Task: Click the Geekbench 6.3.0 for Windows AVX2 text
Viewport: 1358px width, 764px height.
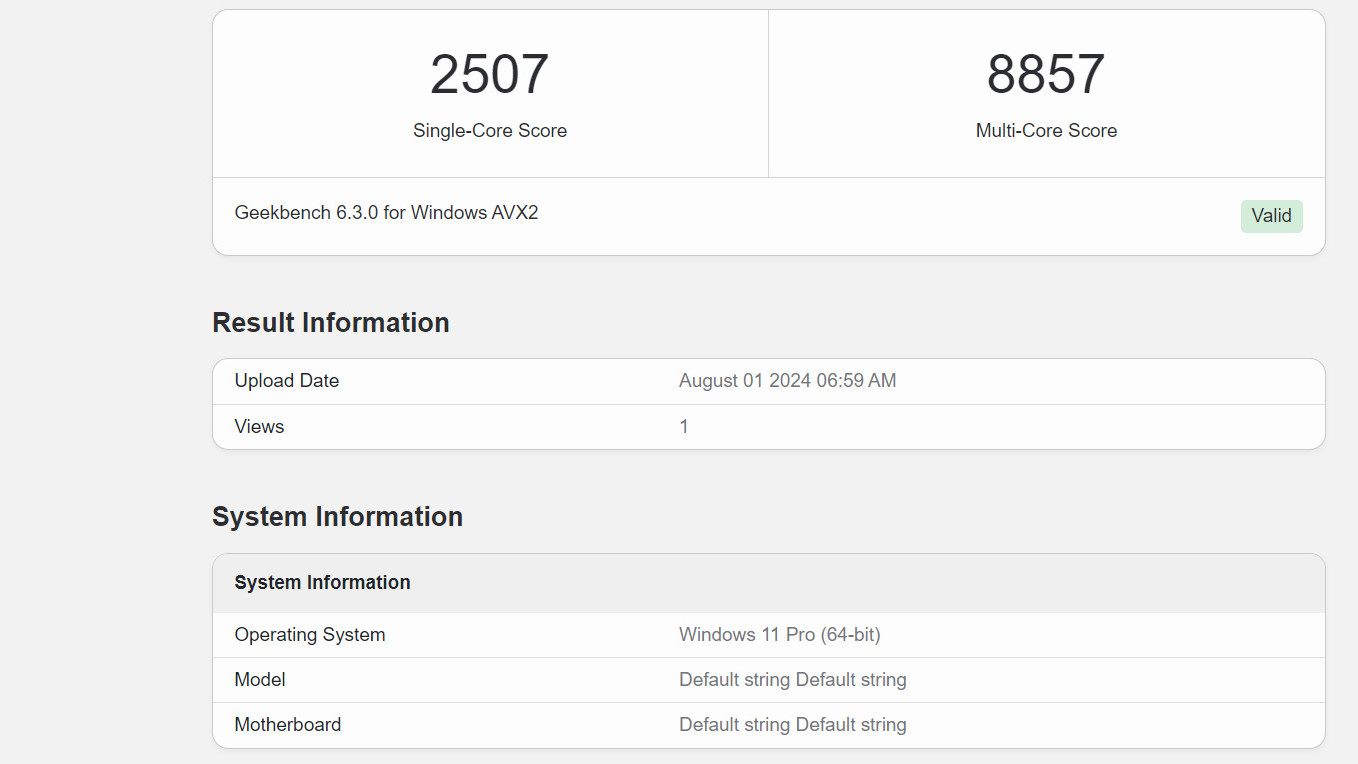Action: click(x=386, y=213)
